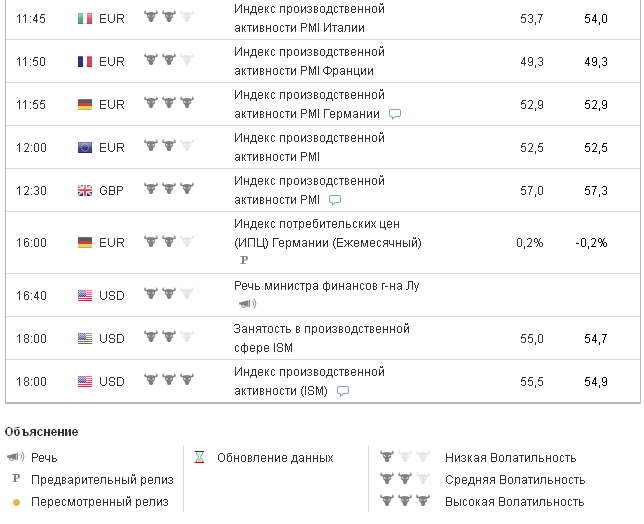This screenshot has width=644, height=524.
Task: Click the orange revised release dot
Action: pos(16,502)
